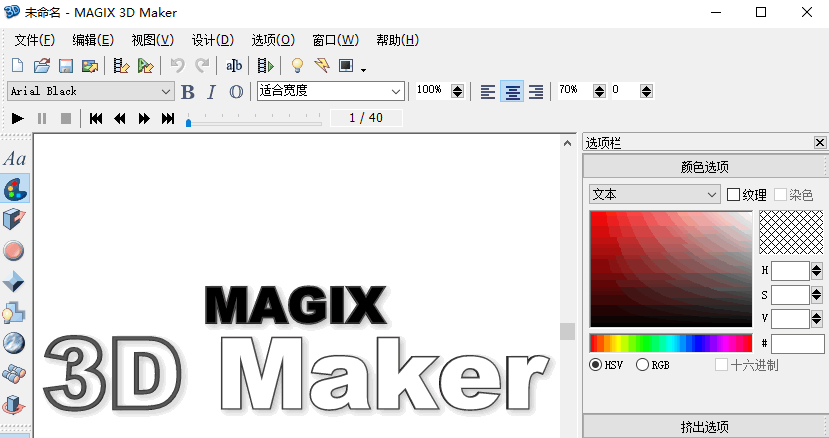Image resolution: width=829 pixels, height=438 pixels.
Task: Open the 编辑 Edit menu
Action: coord(93,40)
